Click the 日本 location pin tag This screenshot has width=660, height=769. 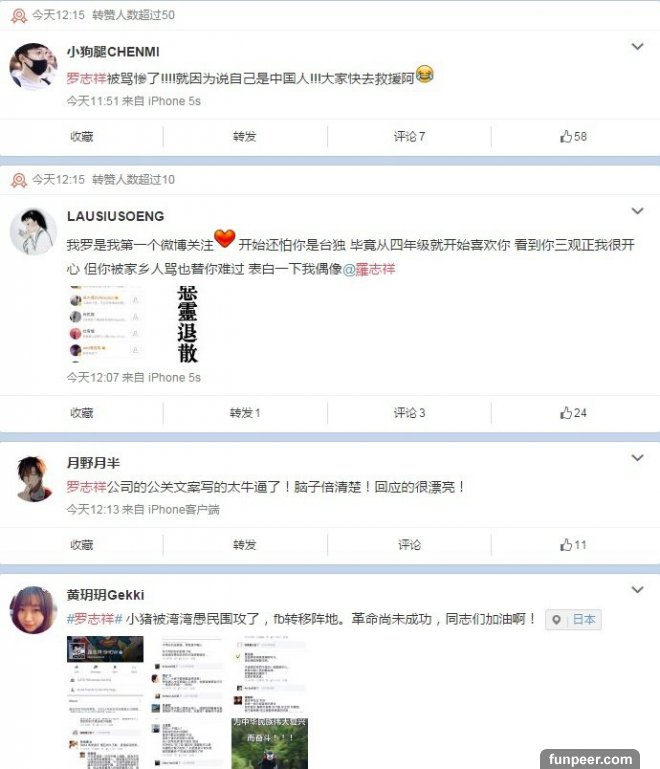coord(573,619)
